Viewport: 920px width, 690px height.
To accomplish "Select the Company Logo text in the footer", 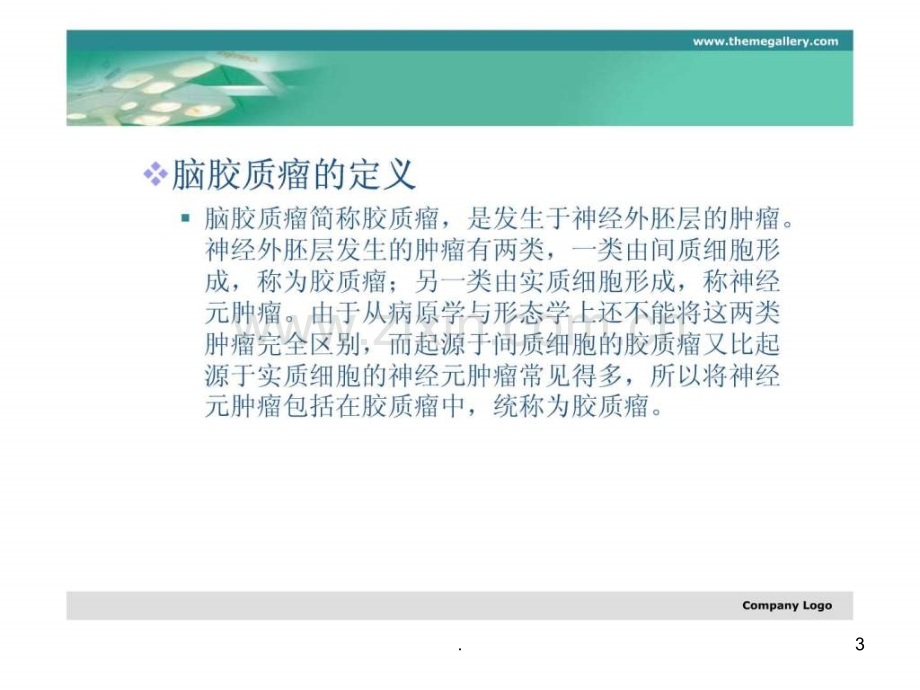I will tap(787, 606).
